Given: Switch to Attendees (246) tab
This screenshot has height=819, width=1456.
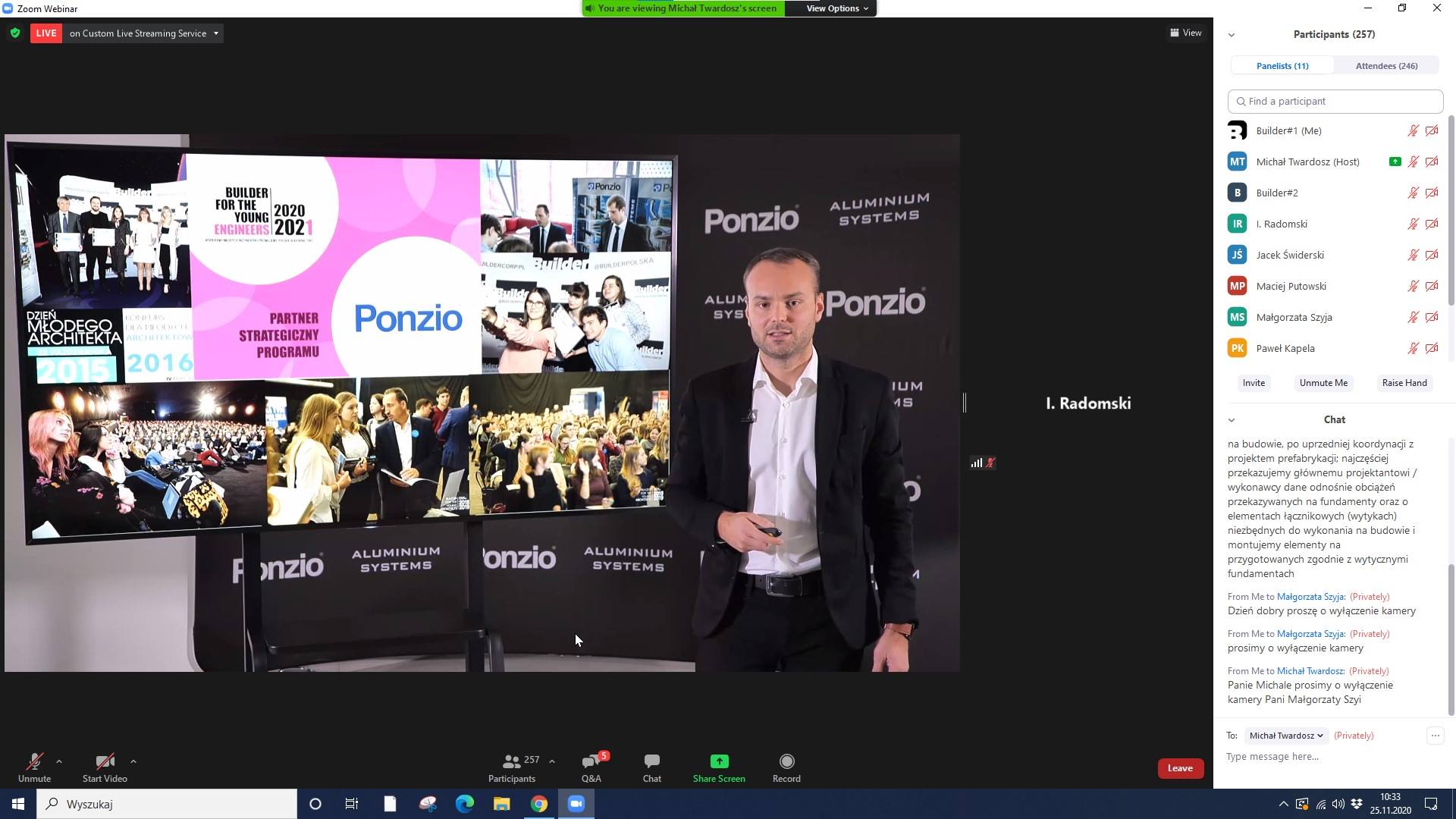Looking at the screenshot, I should (x=1386, y=66).
